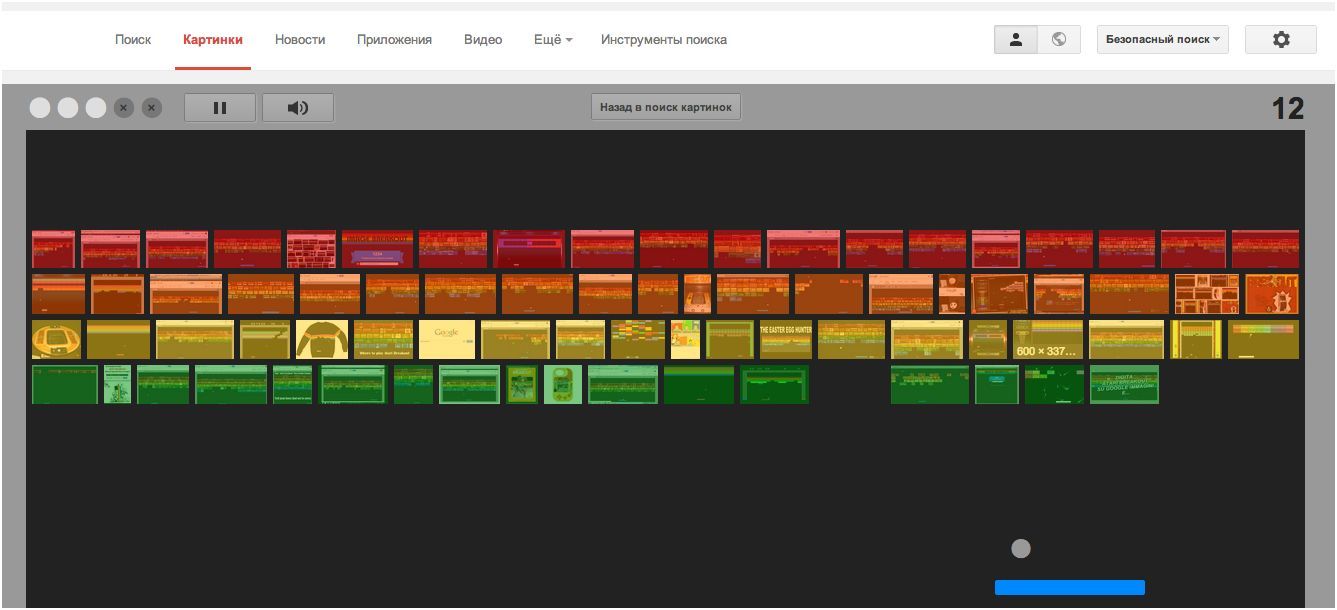Open Инструменты поиска options

coord(663,40)
